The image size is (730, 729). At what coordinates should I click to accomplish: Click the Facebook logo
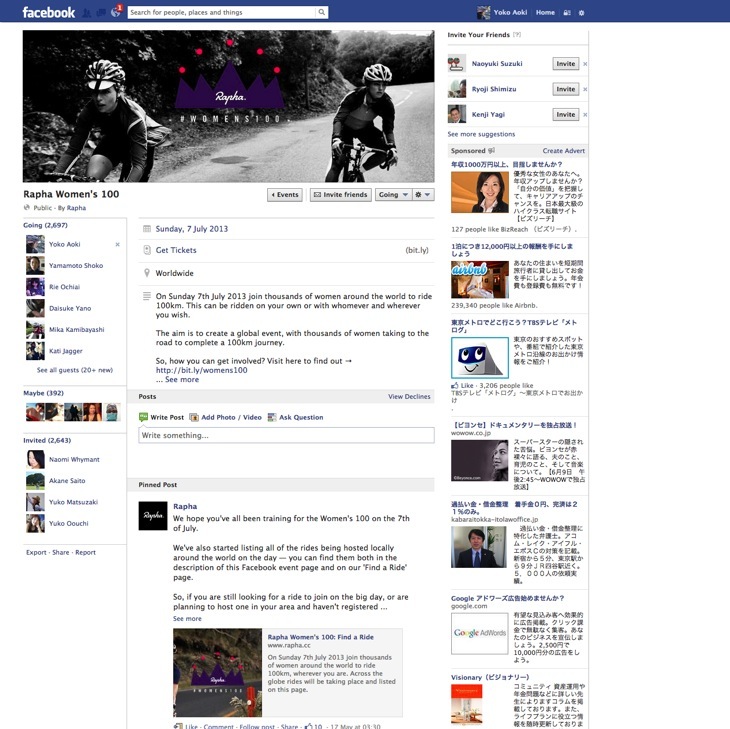(48, 13)
